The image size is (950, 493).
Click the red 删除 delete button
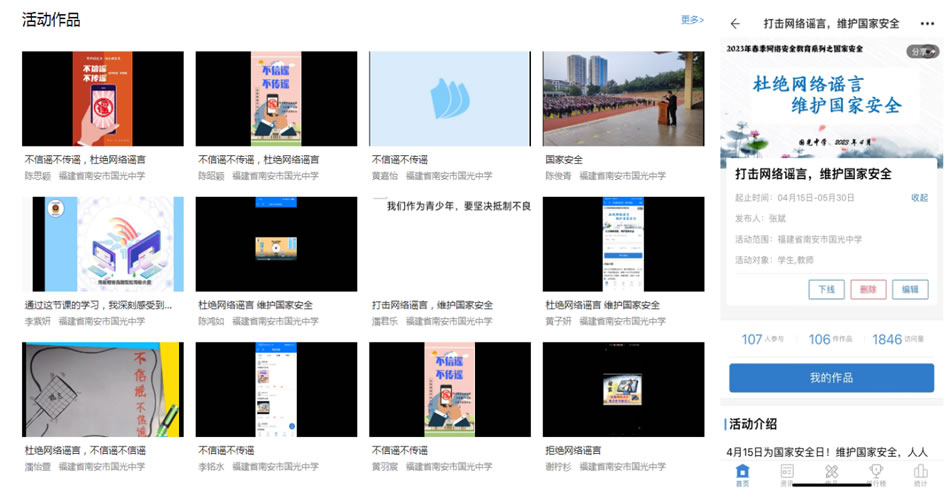pyautogui.click(x=868, y=290)
